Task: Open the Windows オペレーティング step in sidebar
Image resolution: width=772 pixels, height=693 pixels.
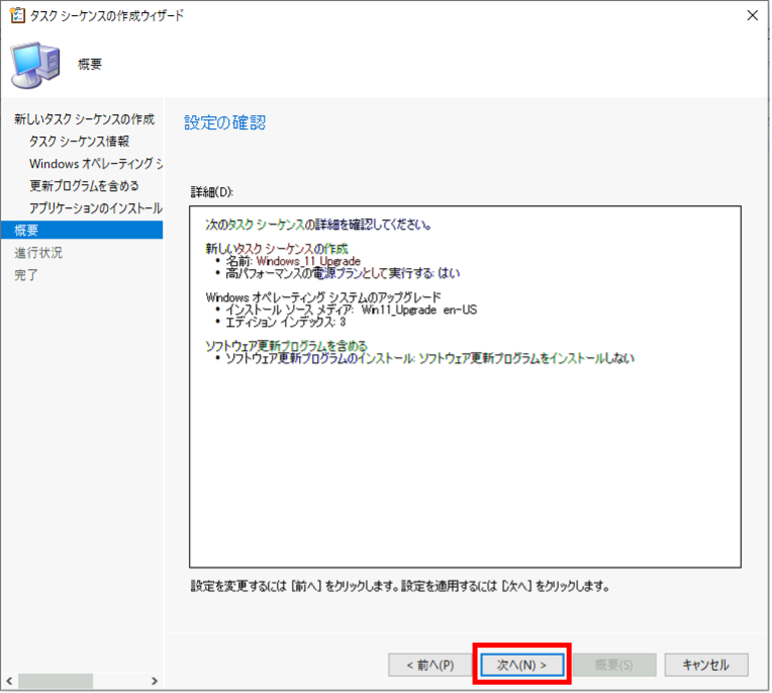Action: click(x=96, y=163)
